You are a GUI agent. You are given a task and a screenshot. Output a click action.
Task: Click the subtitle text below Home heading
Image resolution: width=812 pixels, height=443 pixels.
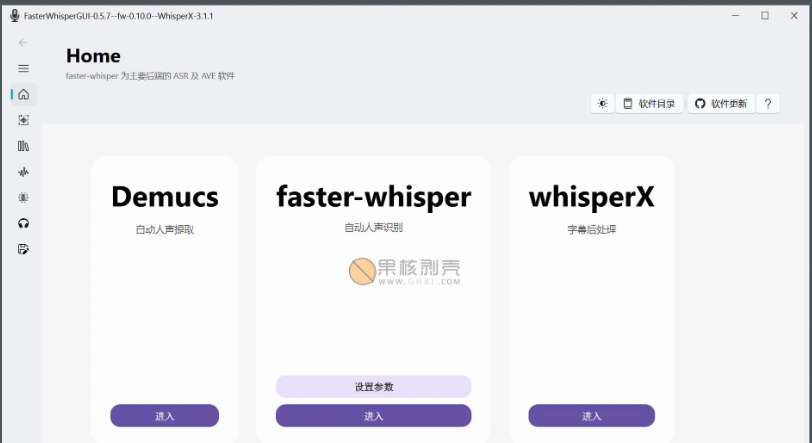(150, 76)
